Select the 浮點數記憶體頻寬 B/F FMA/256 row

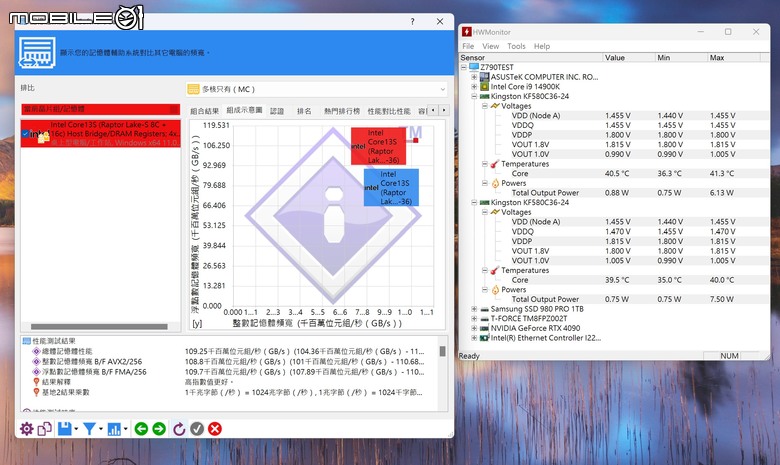coord(229,372)
